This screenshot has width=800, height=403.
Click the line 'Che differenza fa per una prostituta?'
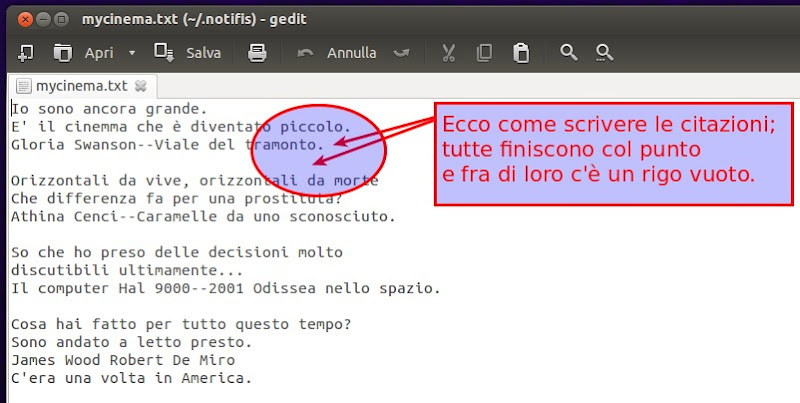click(177, 198)
